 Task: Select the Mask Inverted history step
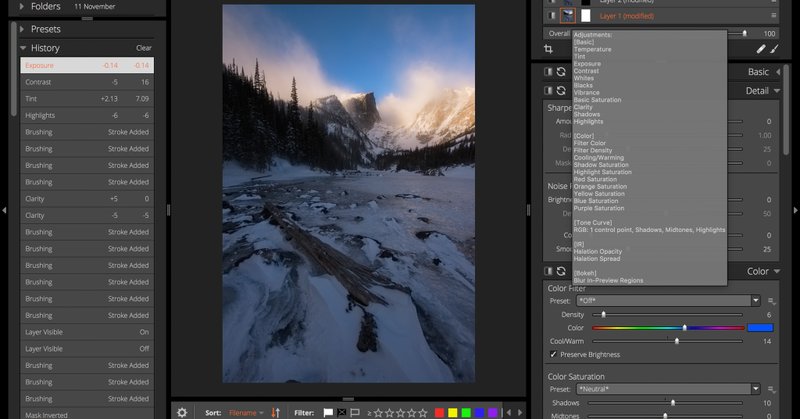click(x=87, y=414)
